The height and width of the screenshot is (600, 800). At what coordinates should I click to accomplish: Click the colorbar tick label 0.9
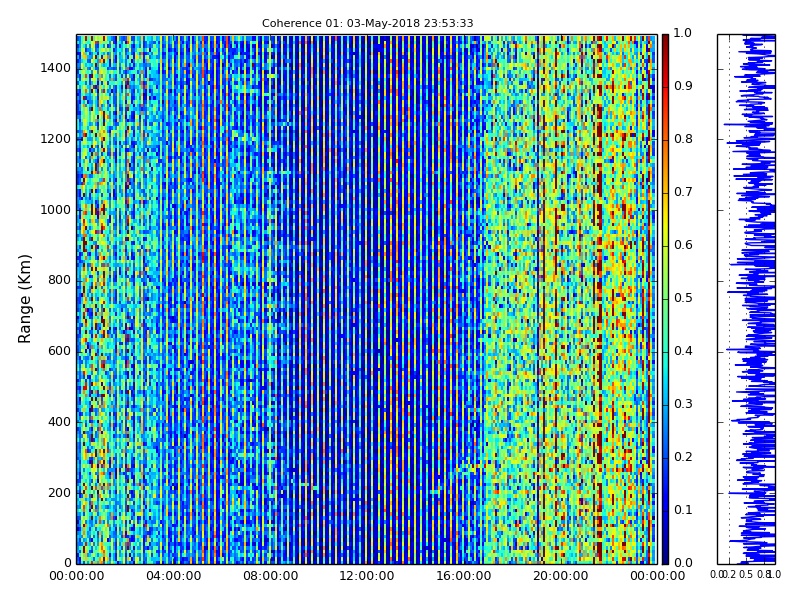coord(683,86)
